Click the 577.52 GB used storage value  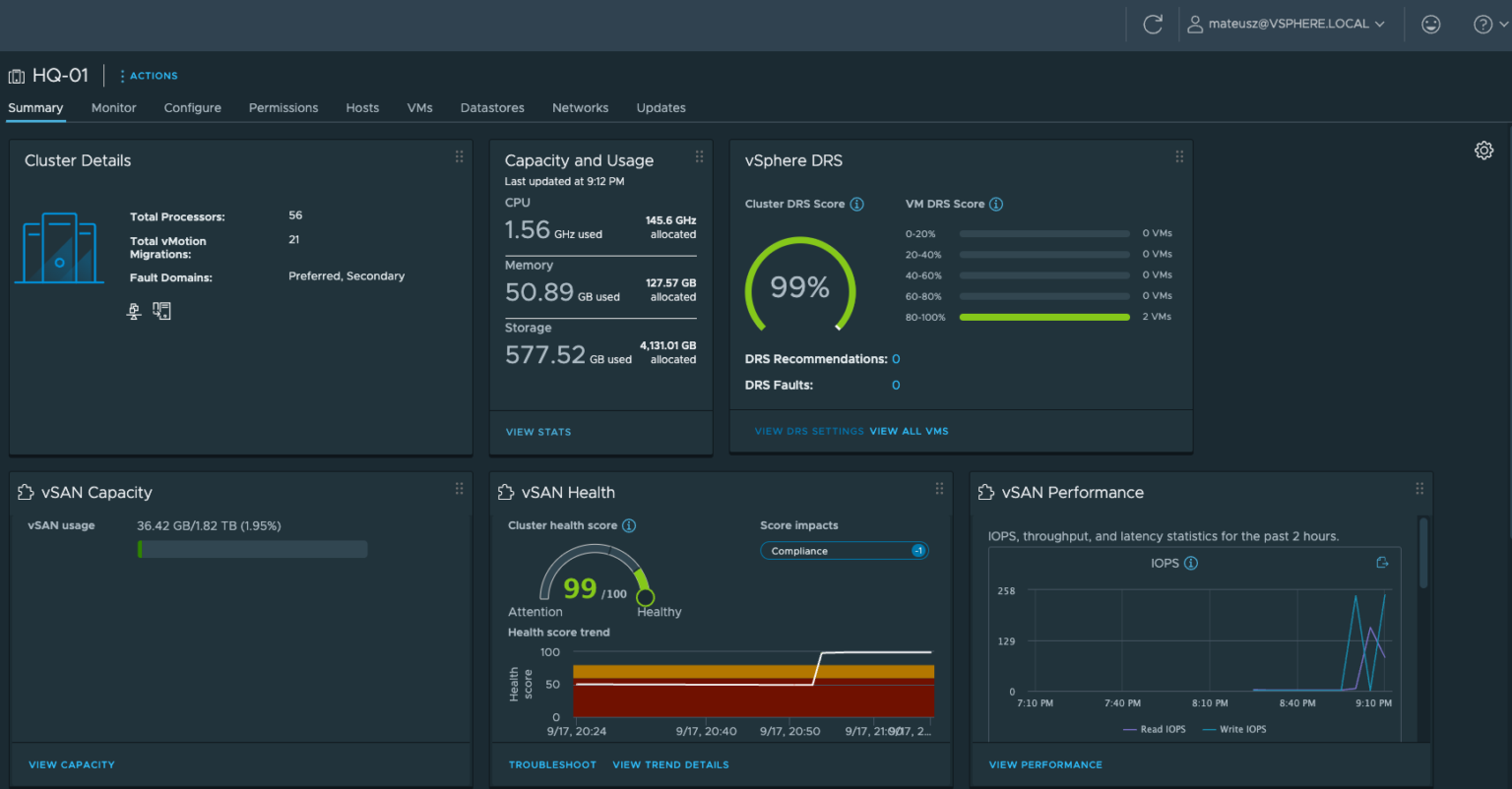point(568,355)
